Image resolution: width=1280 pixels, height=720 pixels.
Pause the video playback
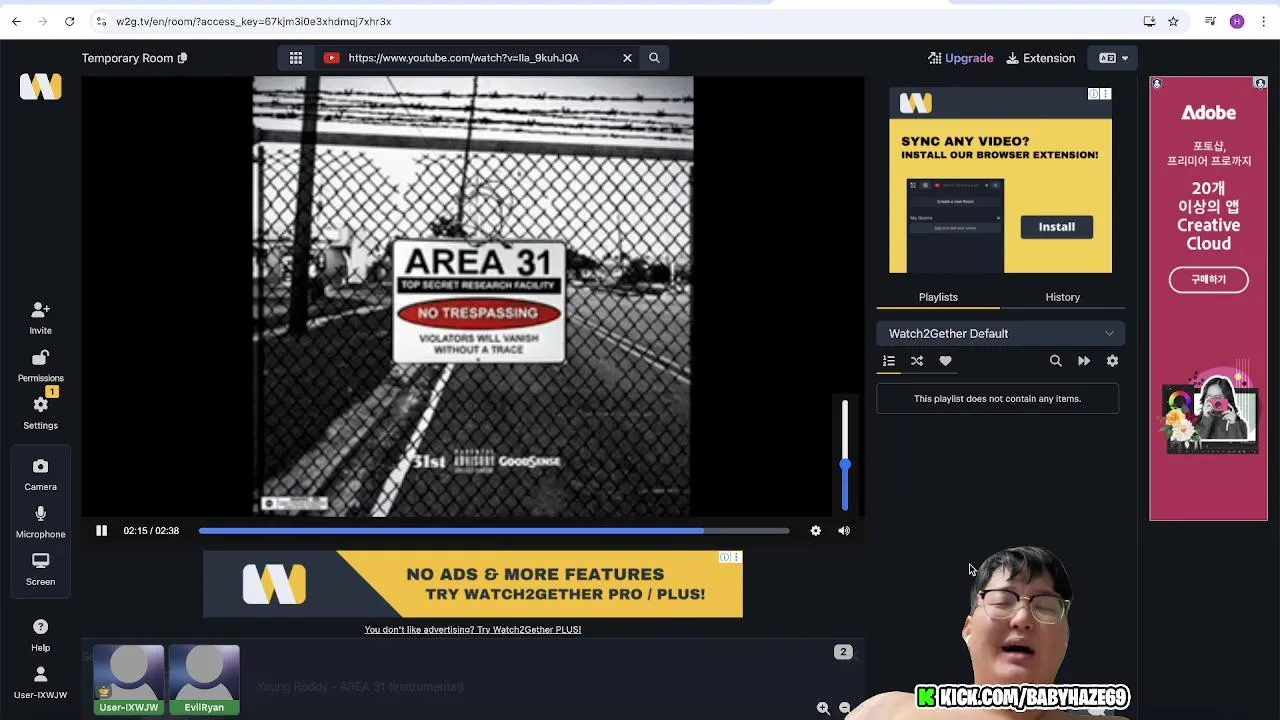pos(101,531)
